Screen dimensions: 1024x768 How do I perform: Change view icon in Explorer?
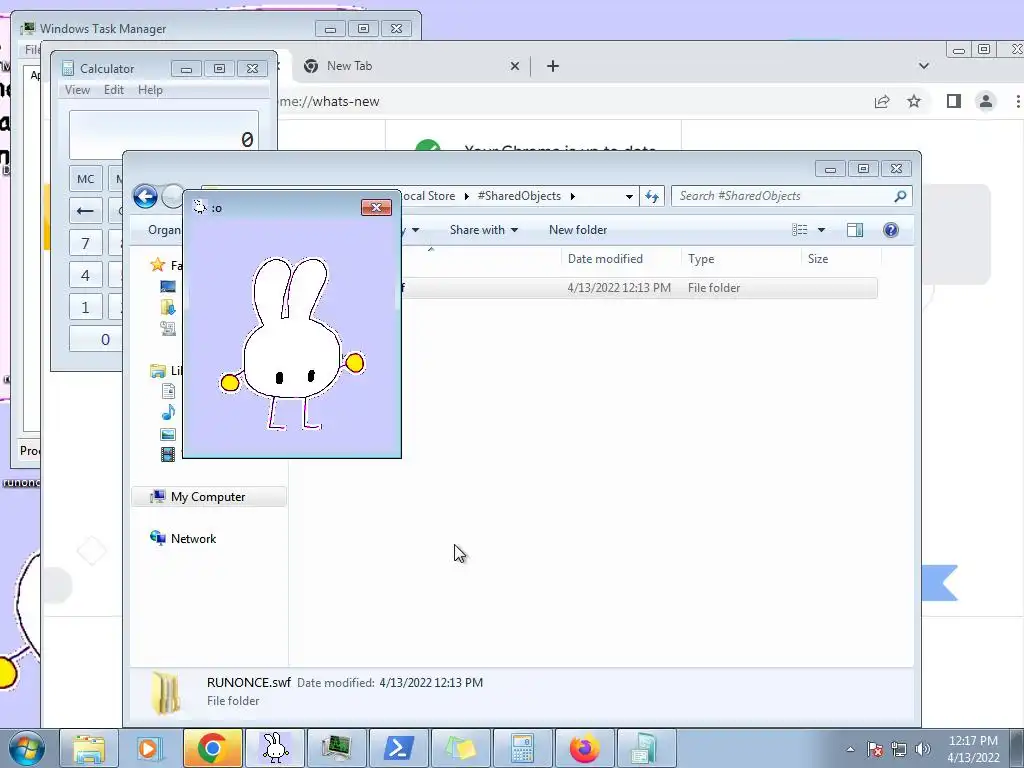pyautogui.click(x=800, y=230)
